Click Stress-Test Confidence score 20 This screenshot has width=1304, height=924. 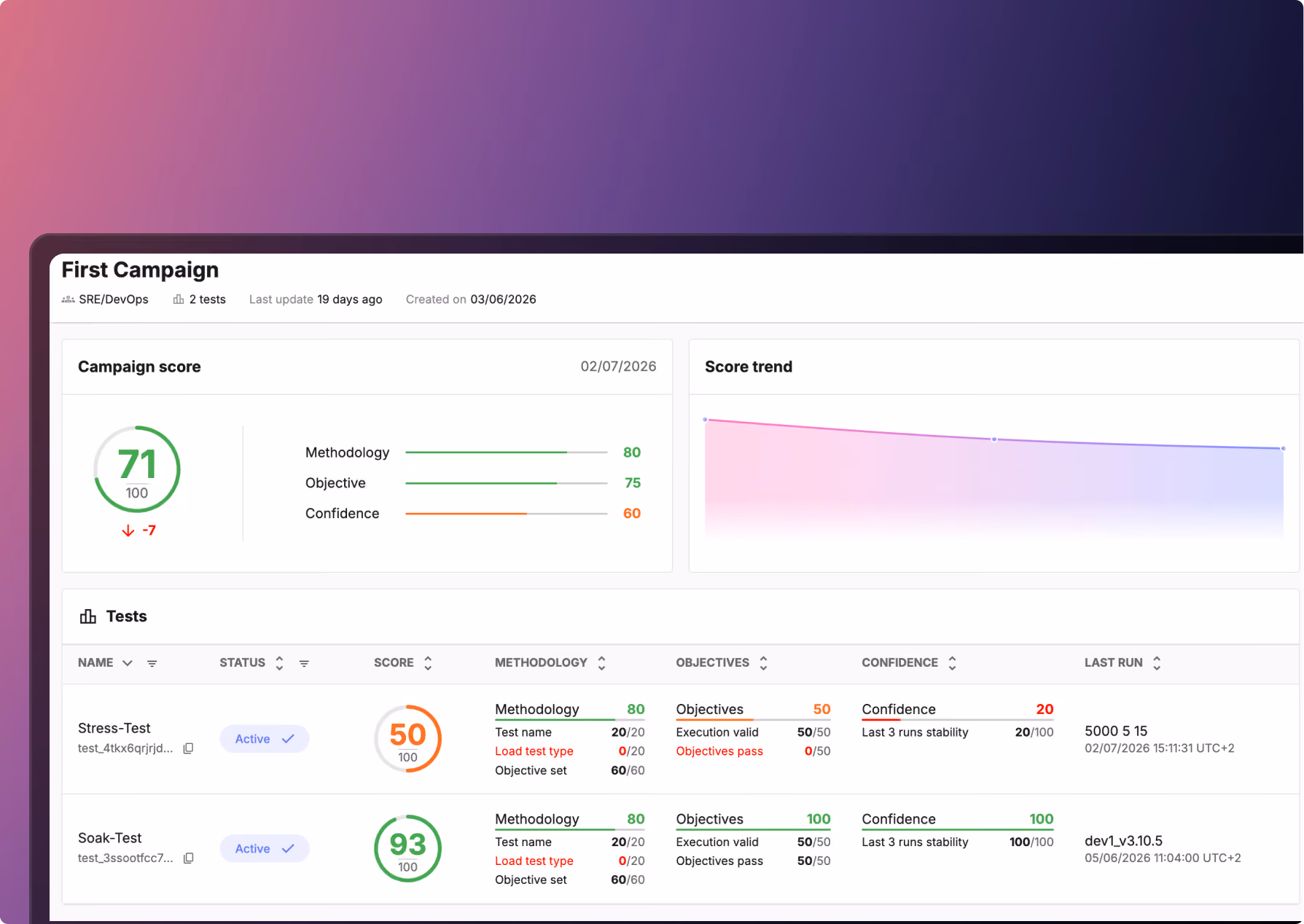pos(1045,709)
